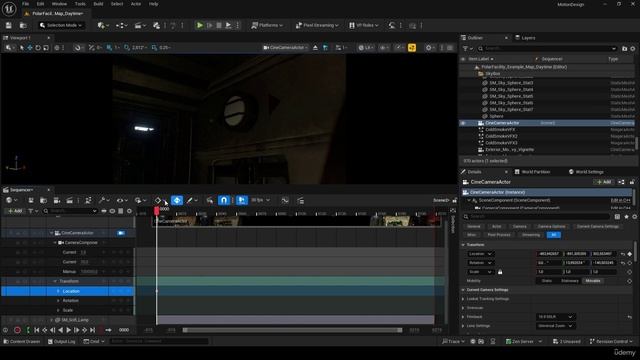Open the content browse icon next to save
640x360 pixels.
click(23, 25)
